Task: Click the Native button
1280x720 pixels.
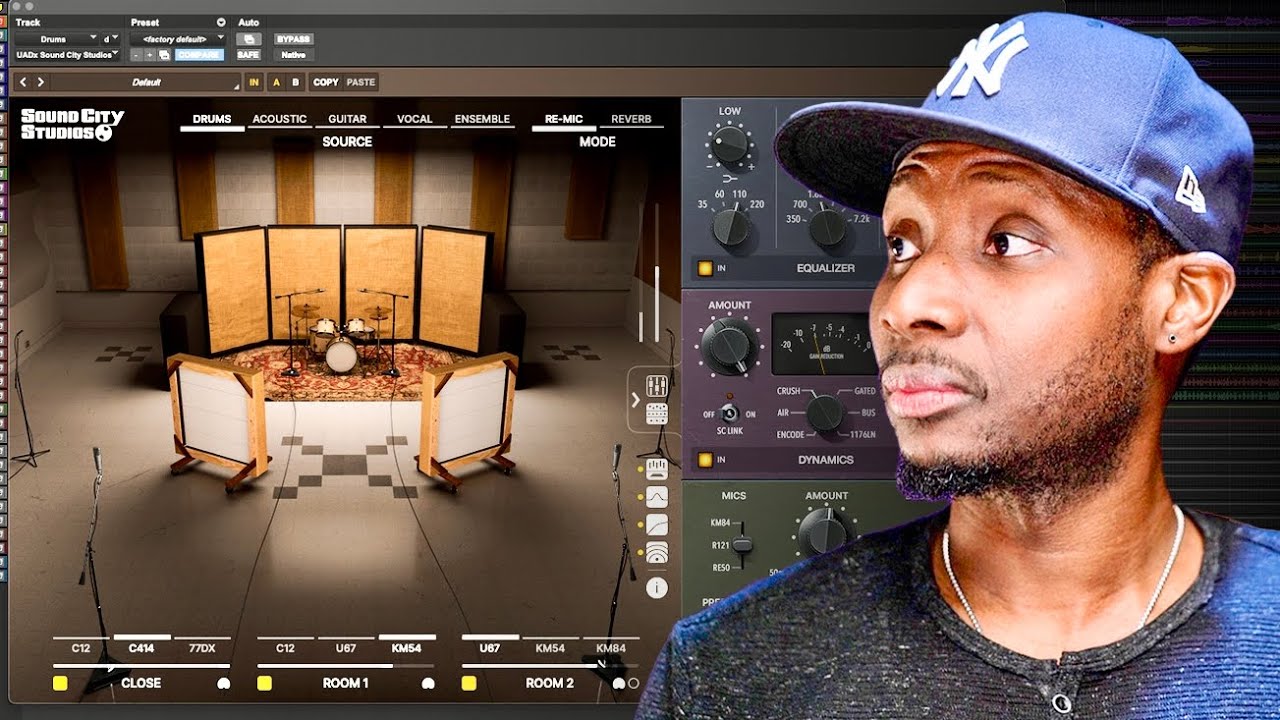Action: pos(293,55)
